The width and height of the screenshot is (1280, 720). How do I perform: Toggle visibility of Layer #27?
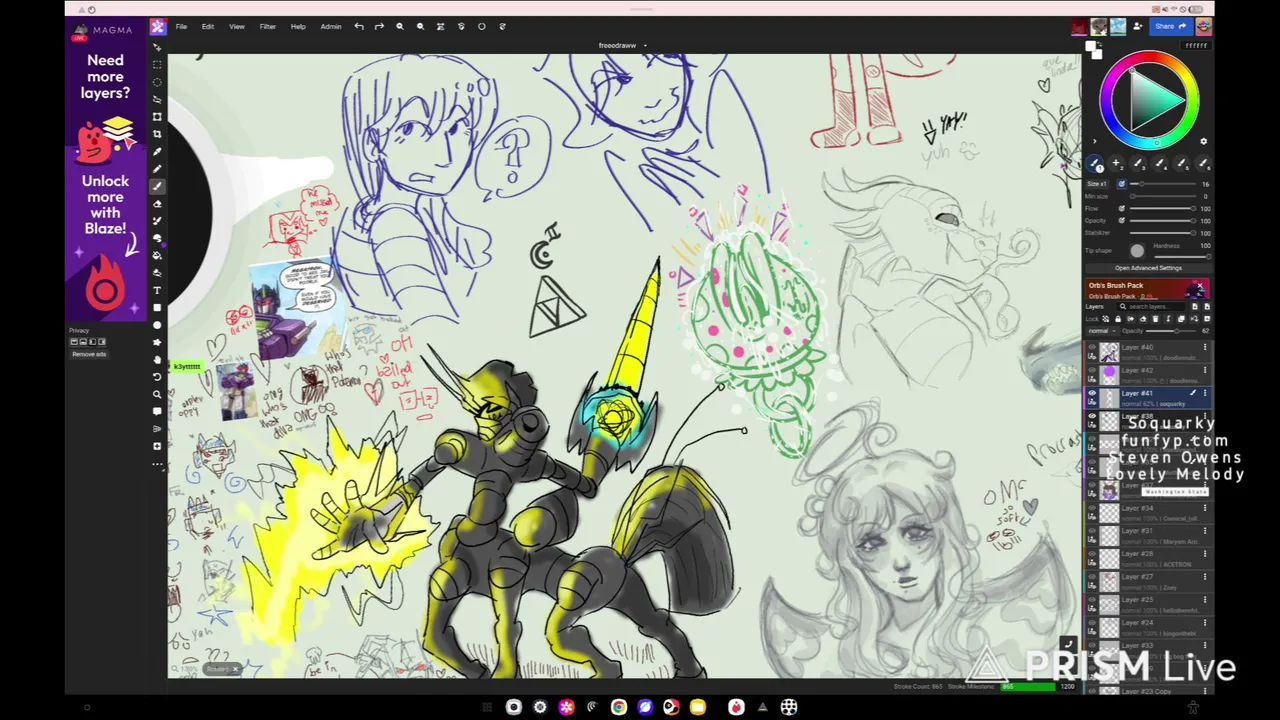click(x=1092, y=577)
